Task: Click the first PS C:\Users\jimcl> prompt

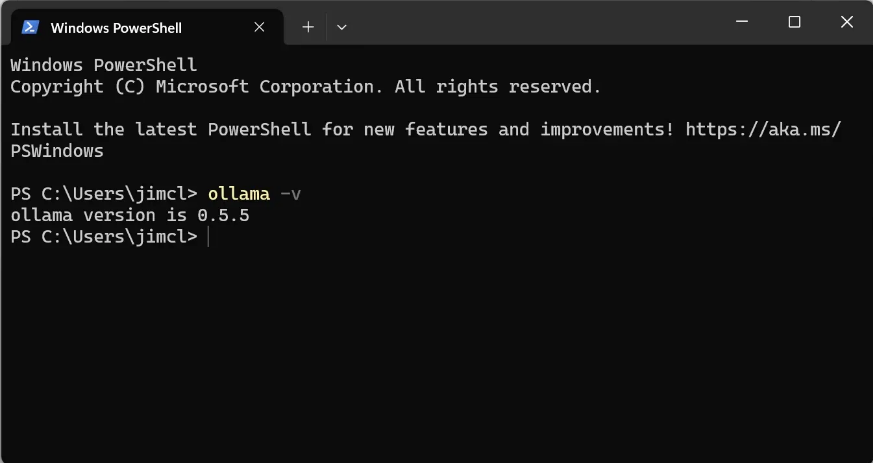Action: 104,194
